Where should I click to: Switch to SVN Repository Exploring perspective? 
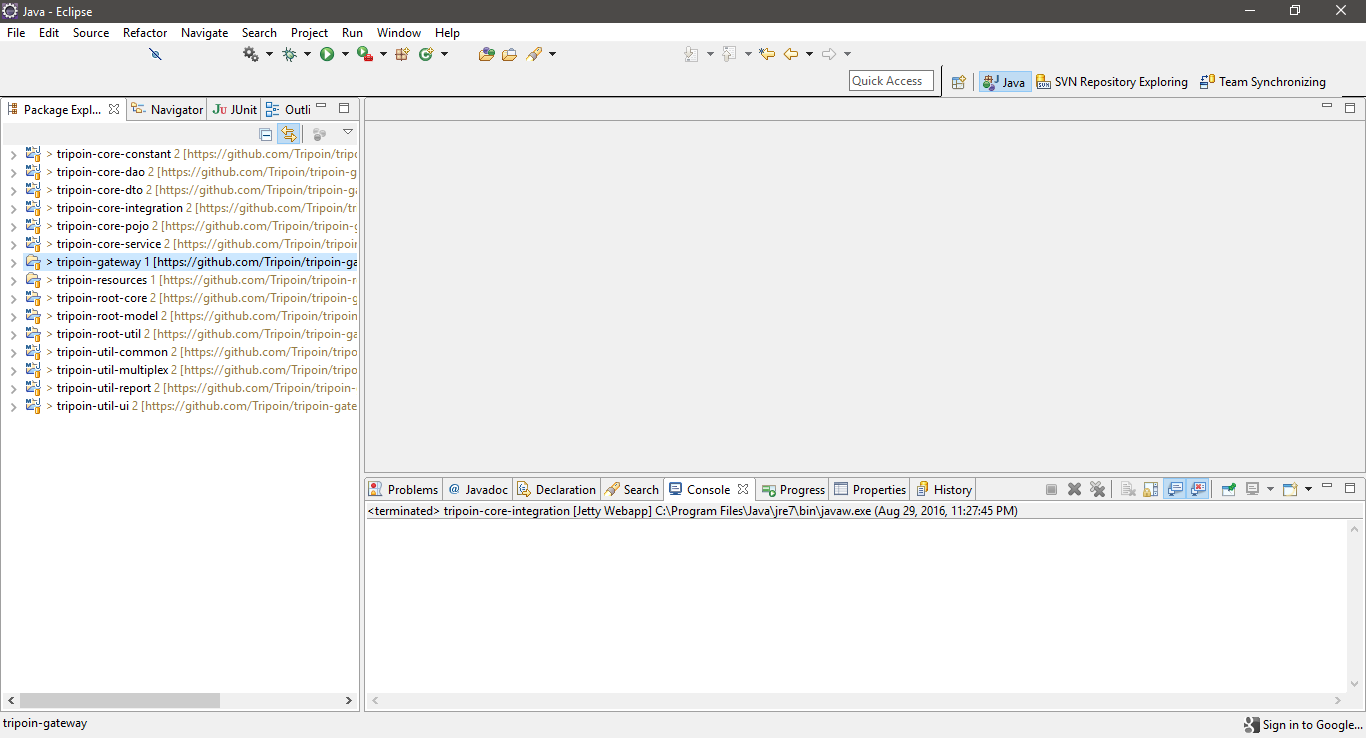(x=1112, y=82)
